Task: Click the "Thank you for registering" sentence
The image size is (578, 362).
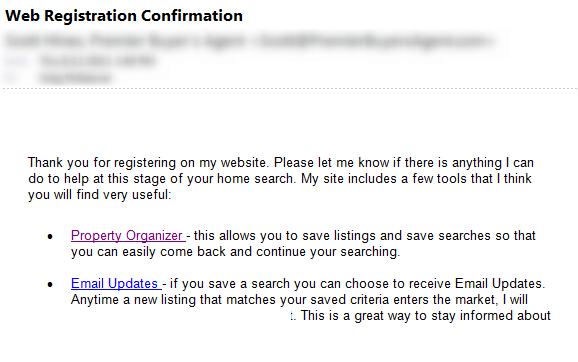Action: click(147, 163)
